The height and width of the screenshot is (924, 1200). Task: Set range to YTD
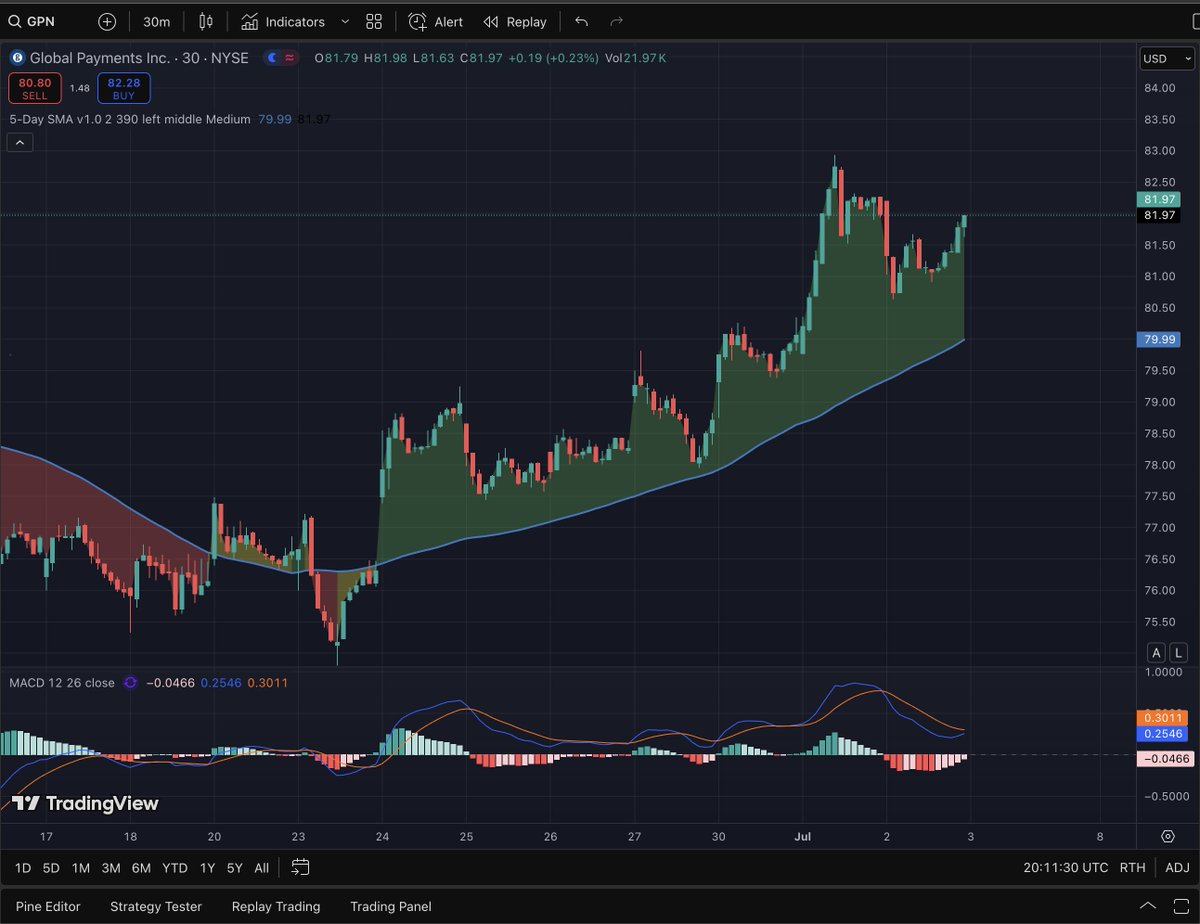[175, 867]
